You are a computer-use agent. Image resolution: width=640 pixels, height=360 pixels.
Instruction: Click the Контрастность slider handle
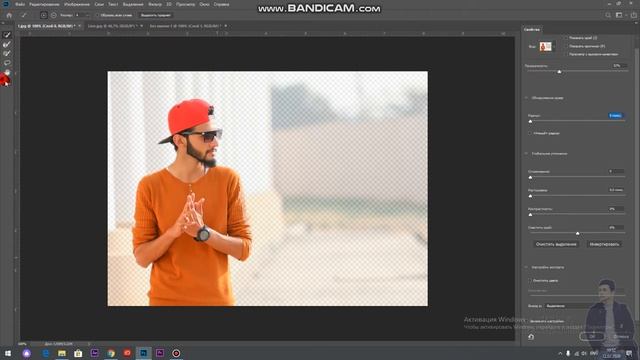pos(530,214)
